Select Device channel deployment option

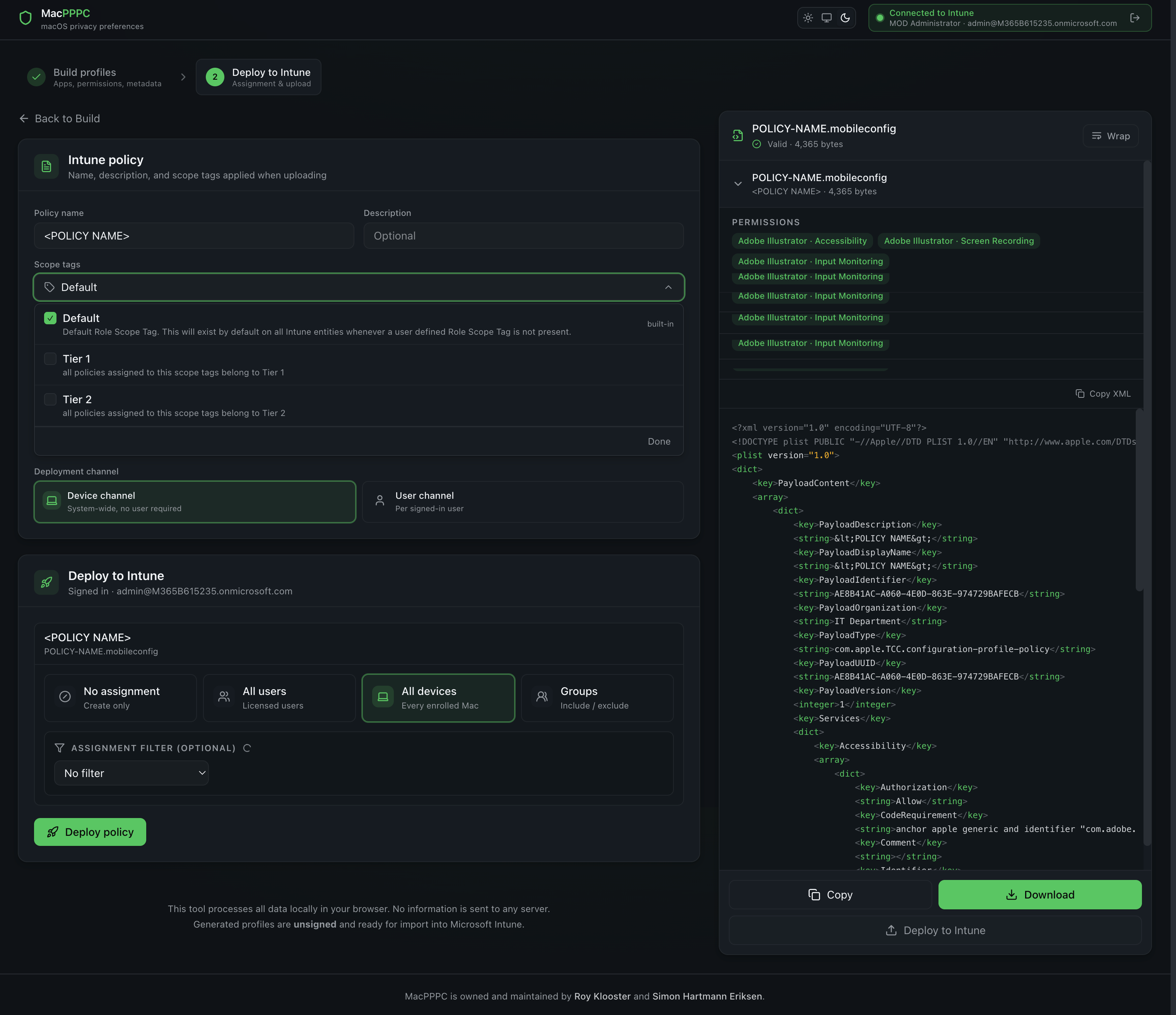(195, 502)
